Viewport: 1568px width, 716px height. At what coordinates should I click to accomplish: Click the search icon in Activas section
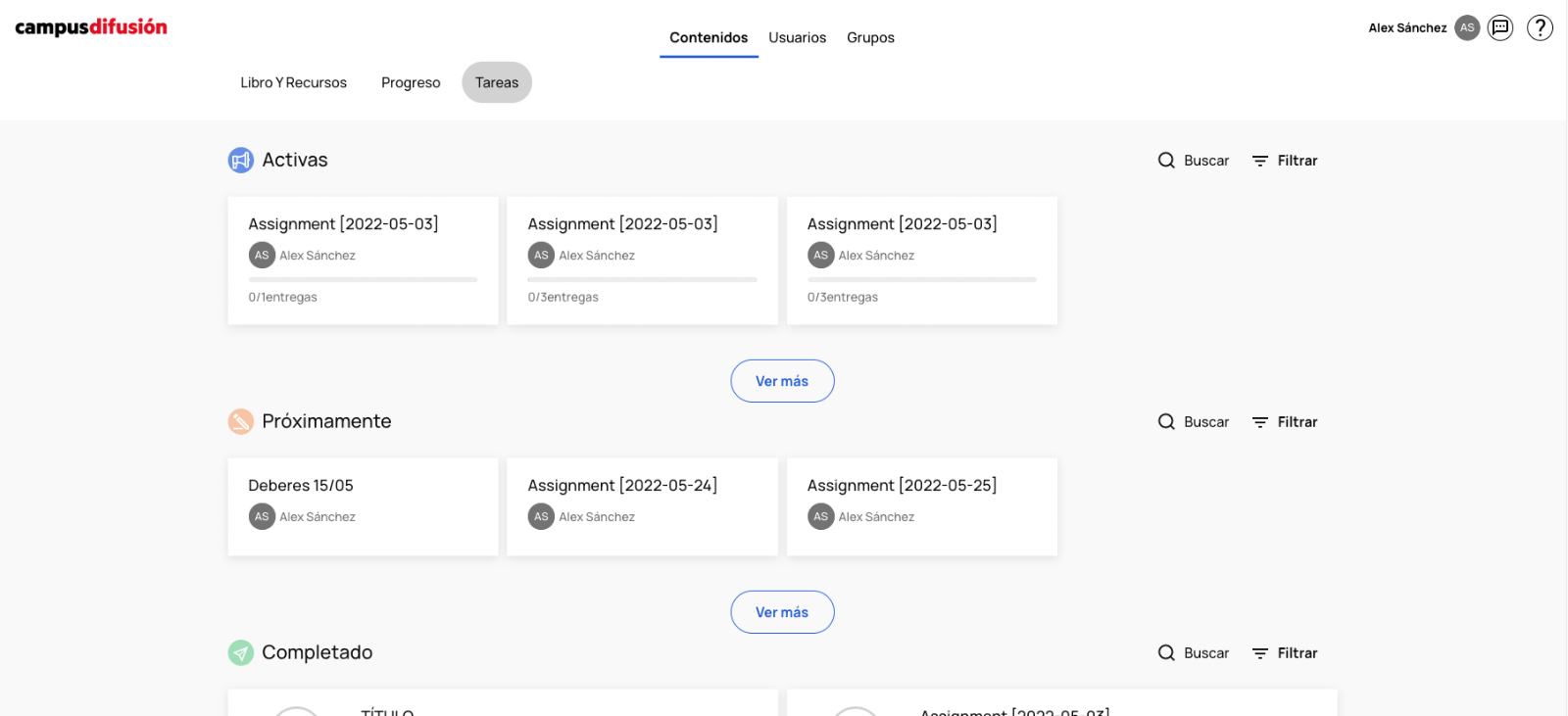[x=1166, y=161]
